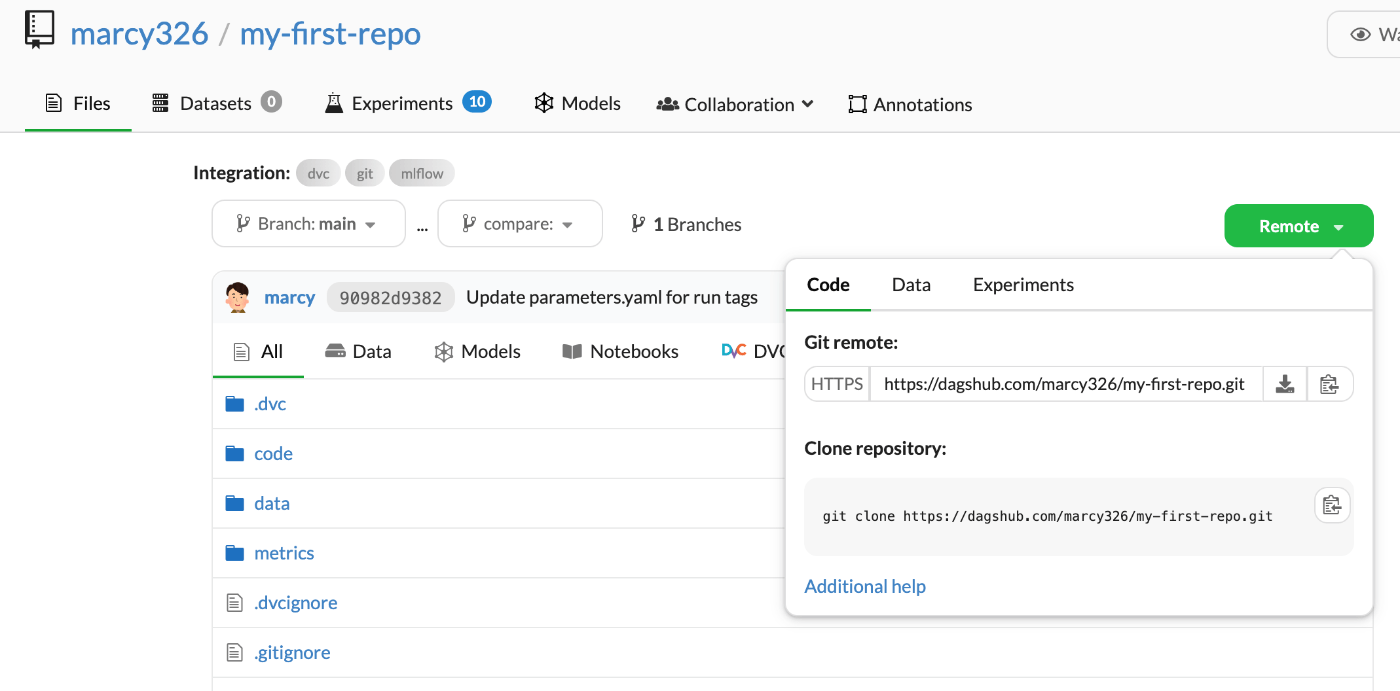Click the repository book icon

(x=40, y=31)
